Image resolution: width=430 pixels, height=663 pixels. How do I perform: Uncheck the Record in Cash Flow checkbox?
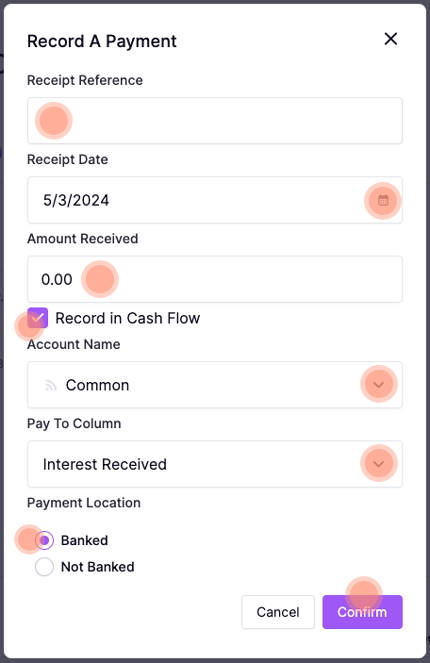[38, 318]
